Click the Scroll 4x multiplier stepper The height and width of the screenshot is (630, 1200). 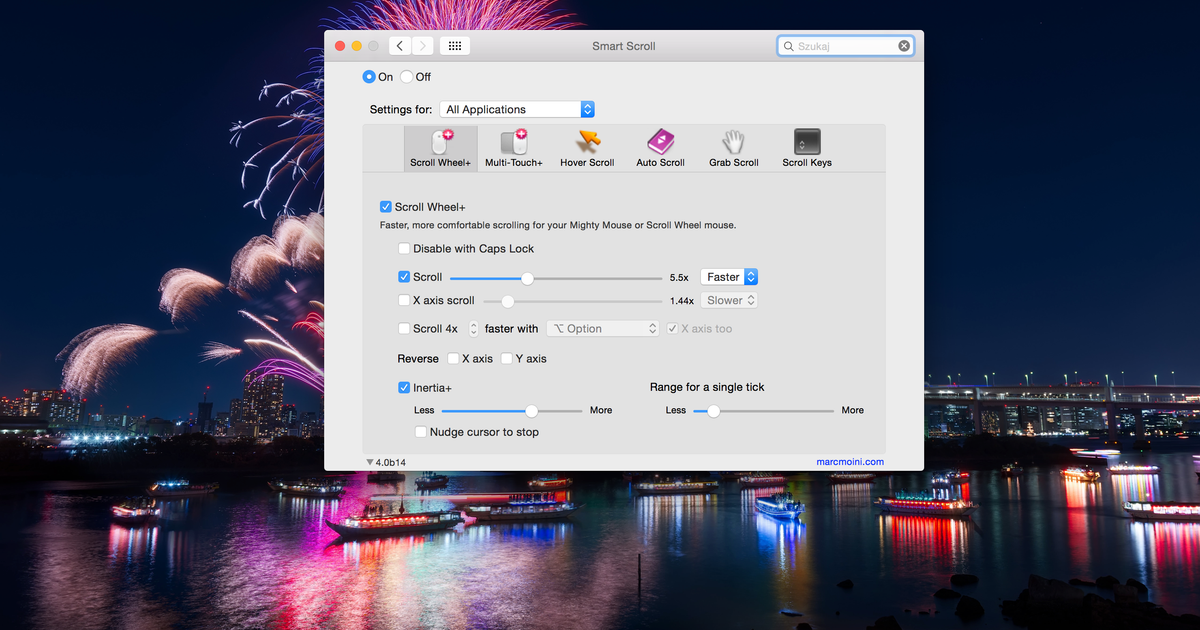click(473, 328)
